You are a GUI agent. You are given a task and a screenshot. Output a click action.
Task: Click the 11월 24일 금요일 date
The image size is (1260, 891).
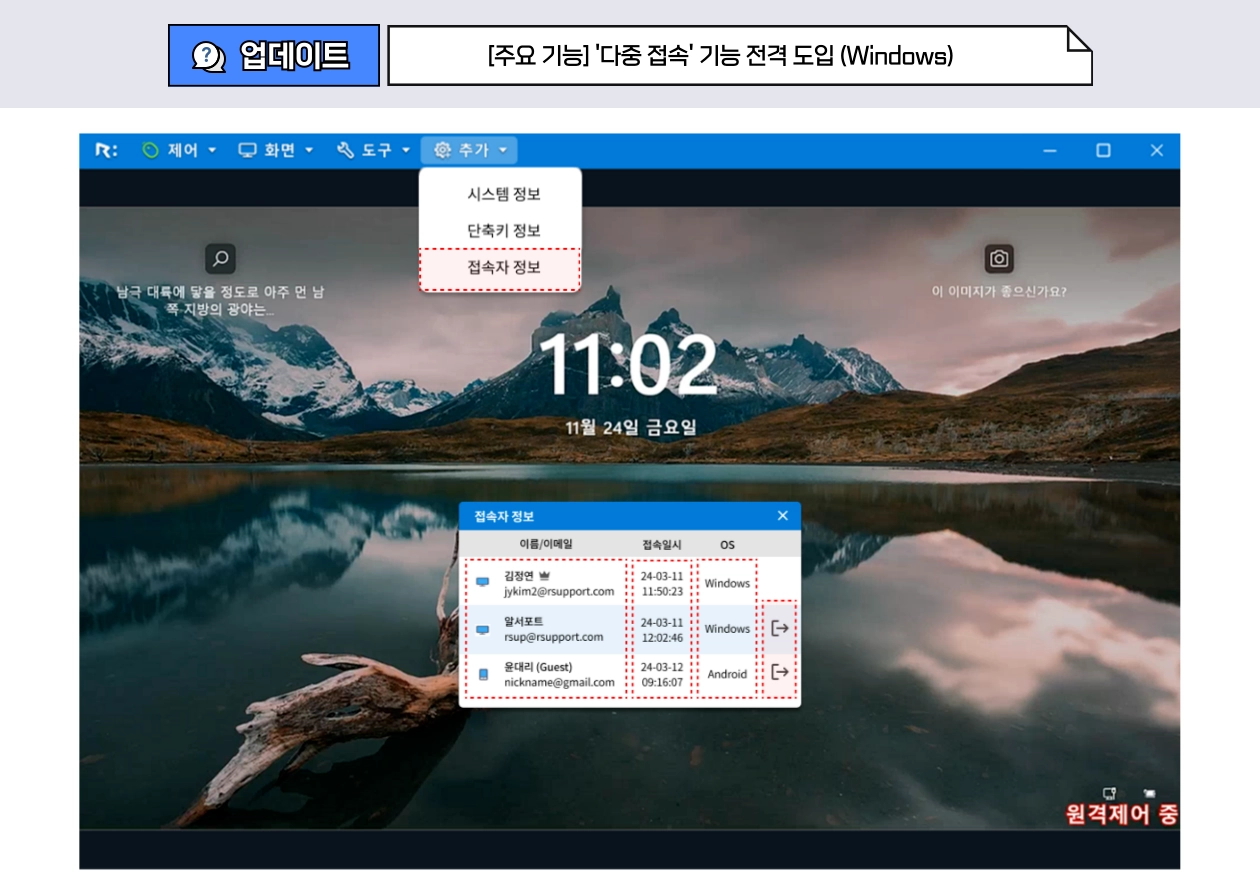click(x=630, y=427)
